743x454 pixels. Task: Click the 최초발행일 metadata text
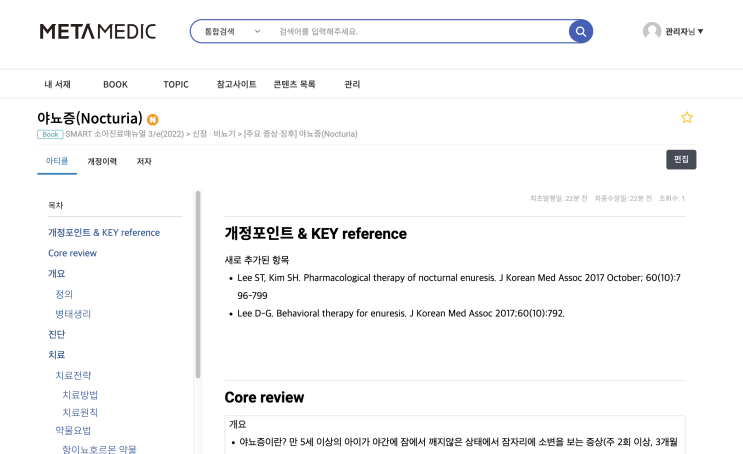(559, 198)
